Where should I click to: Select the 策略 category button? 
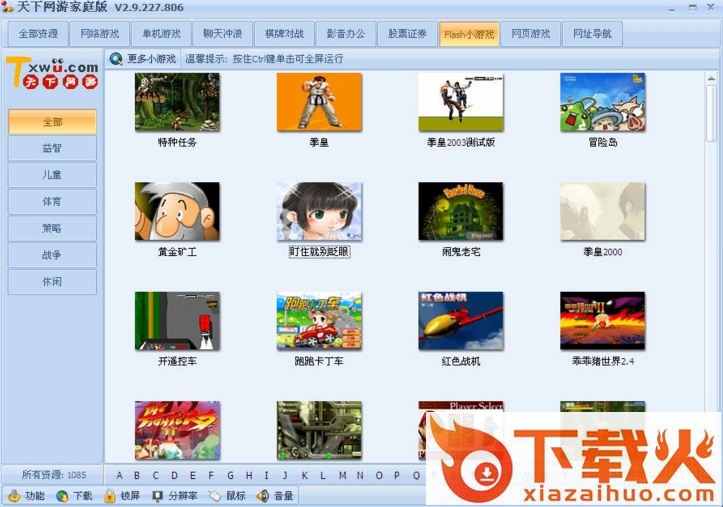(x=52, y=228)
